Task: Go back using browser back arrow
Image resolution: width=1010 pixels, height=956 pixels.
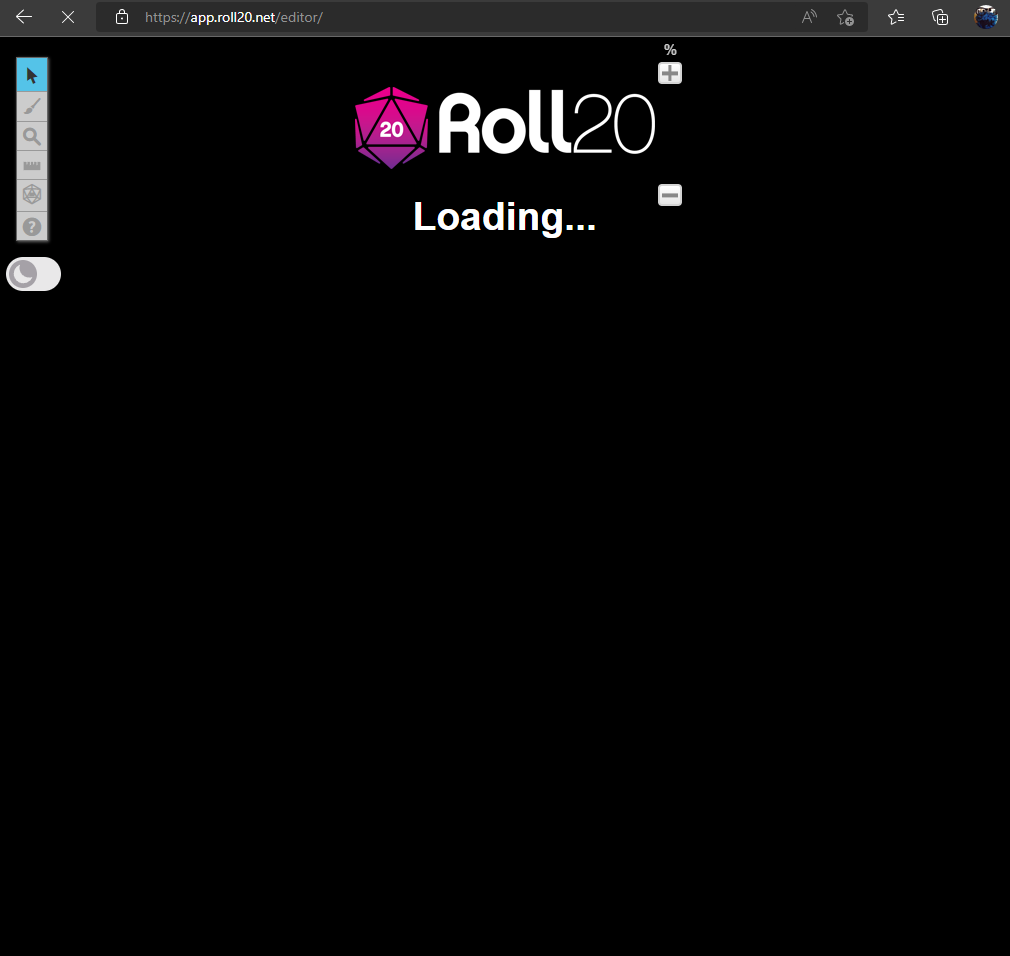Action: coord(24,17)
